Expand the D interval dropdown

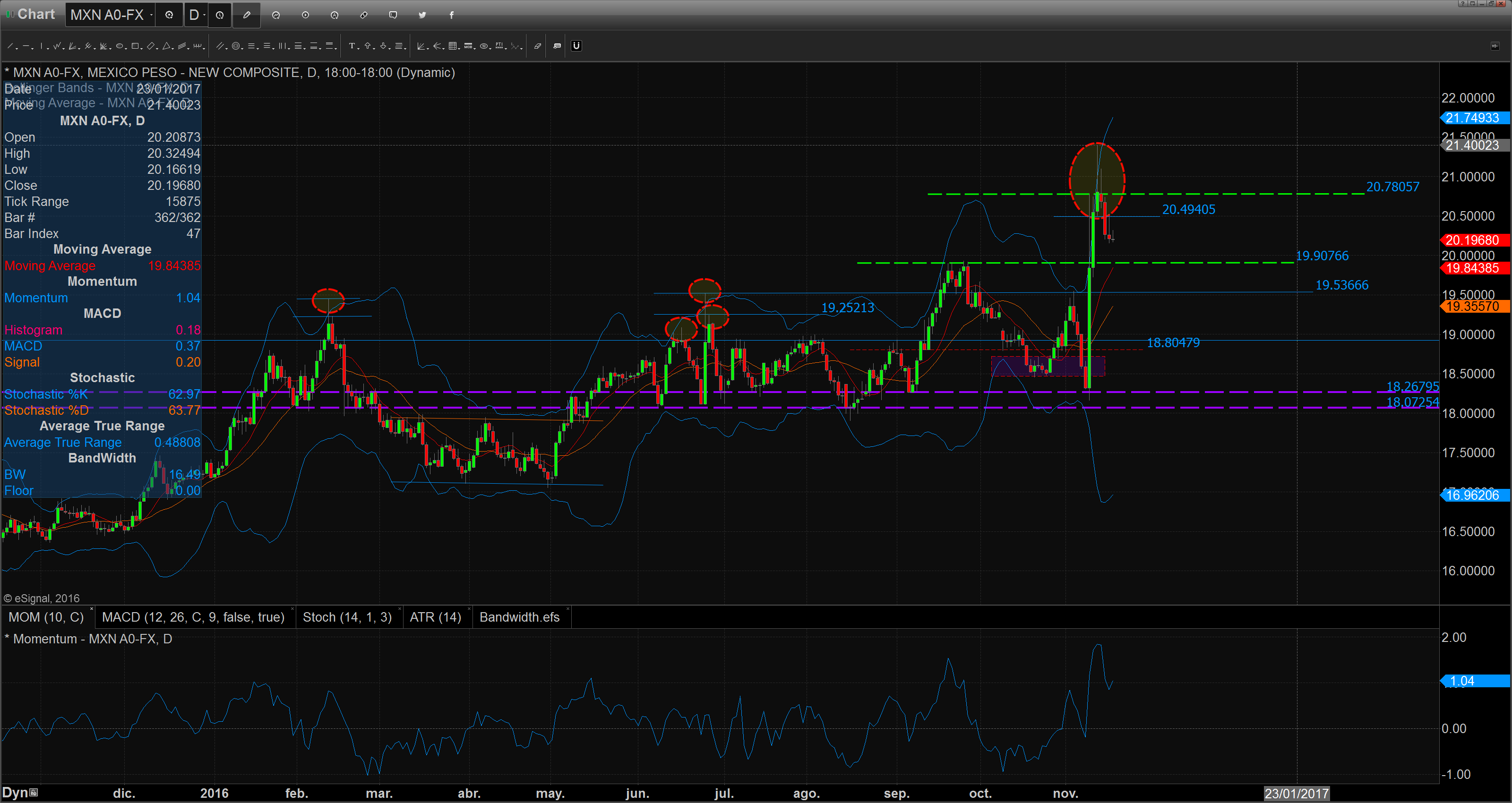coord(204,15)
